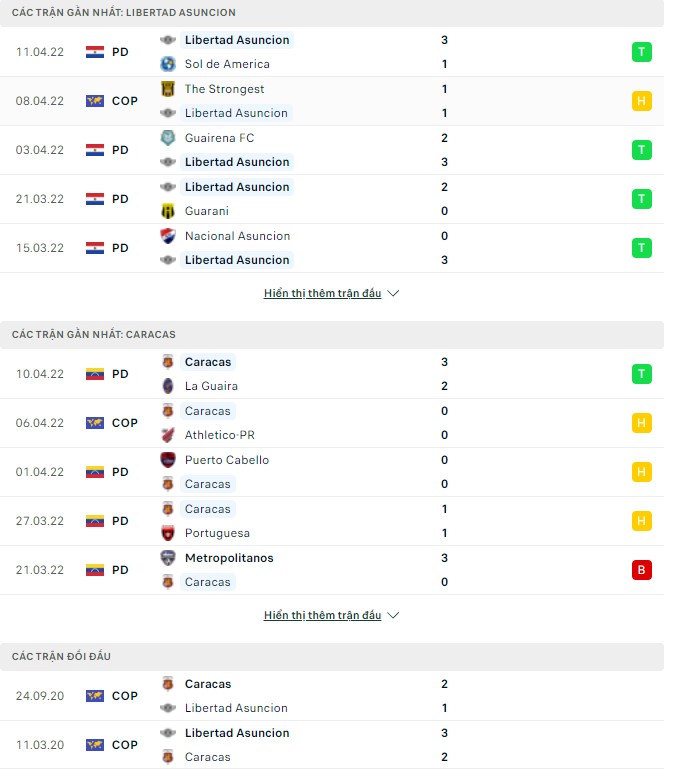Image resolution: width=675 pixels, height=769 pixels.
Task: Click the Athletico-PR team crest
Action: tap(168, 435)
